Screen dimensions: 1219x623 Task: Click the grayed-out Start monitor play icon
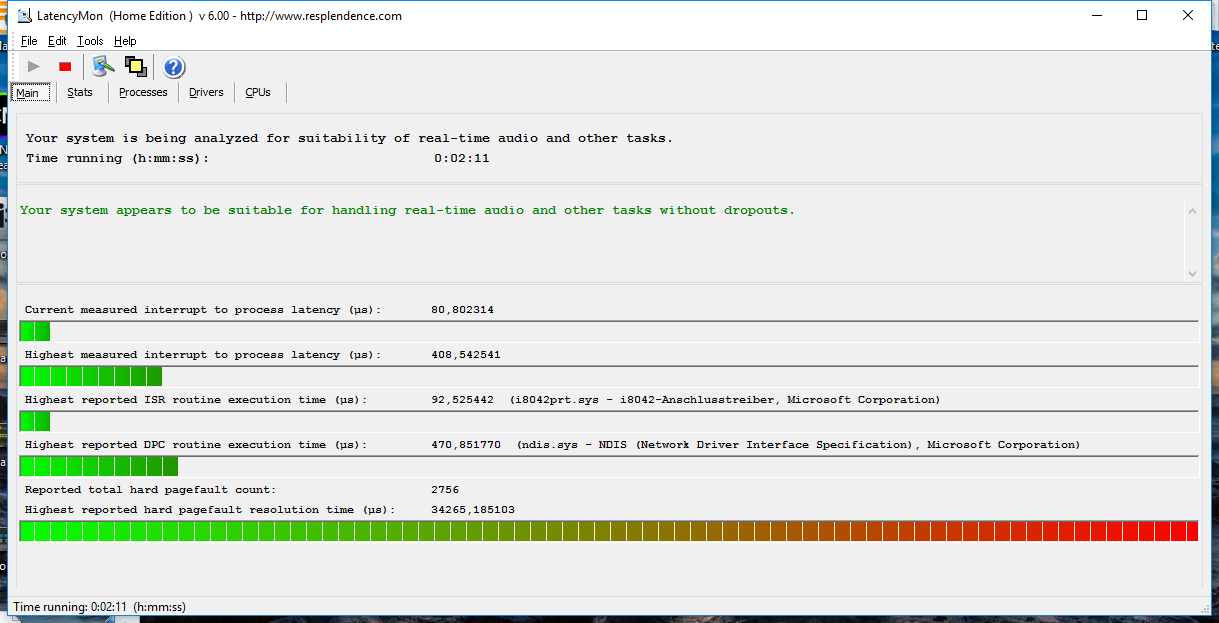[34, 67]
